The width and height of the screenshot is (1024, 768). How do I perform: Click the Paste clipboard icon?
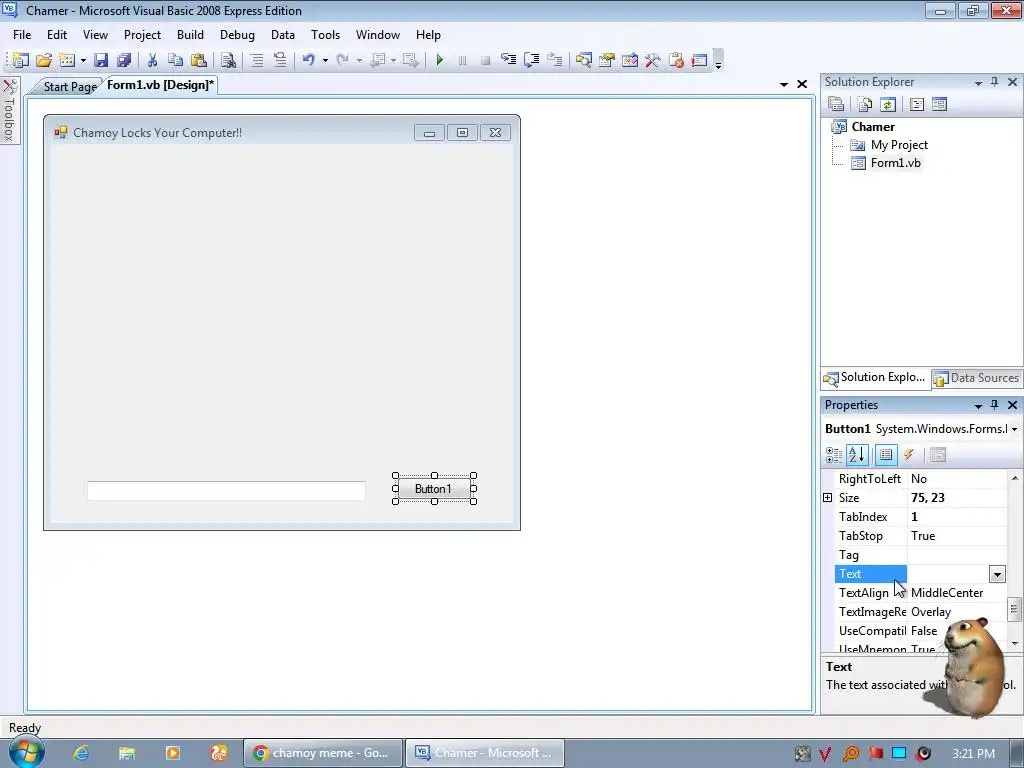click(x=199, y=60)
